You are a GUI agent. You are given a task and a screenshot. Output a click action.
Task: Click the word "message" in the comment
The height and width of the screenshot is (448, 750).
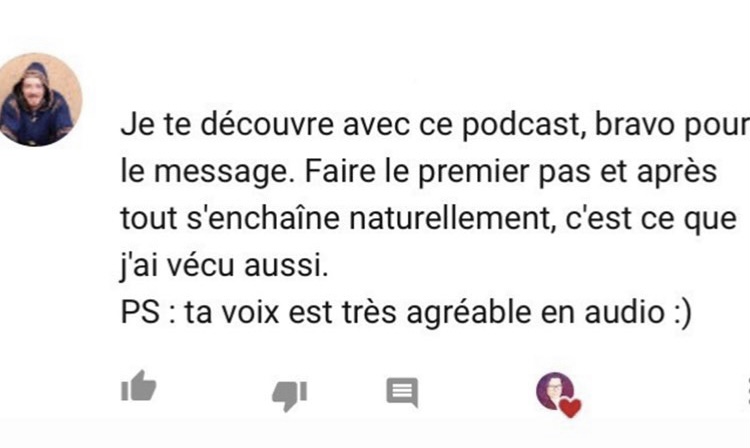(224, 173)
